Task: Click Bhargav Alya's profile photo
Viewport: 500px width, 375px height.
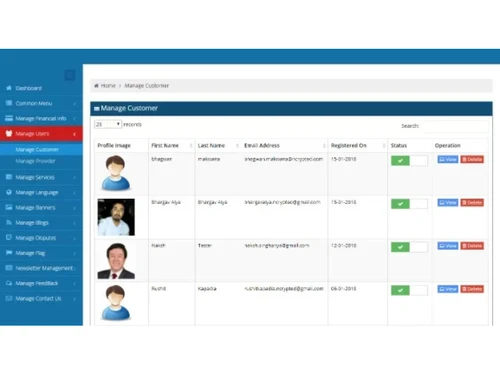Action: click(x=116, y=217)
